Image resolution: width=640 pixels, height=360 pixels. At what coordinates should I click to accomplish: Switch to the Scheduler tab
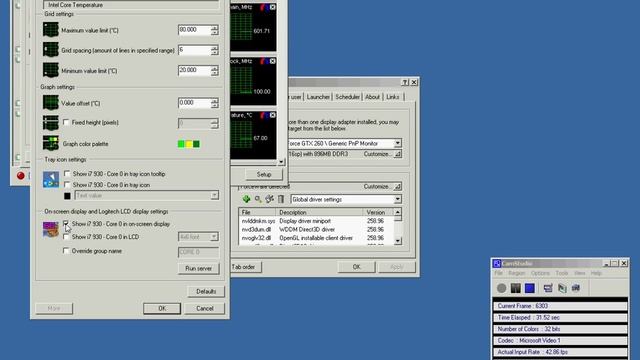(347, 97)
